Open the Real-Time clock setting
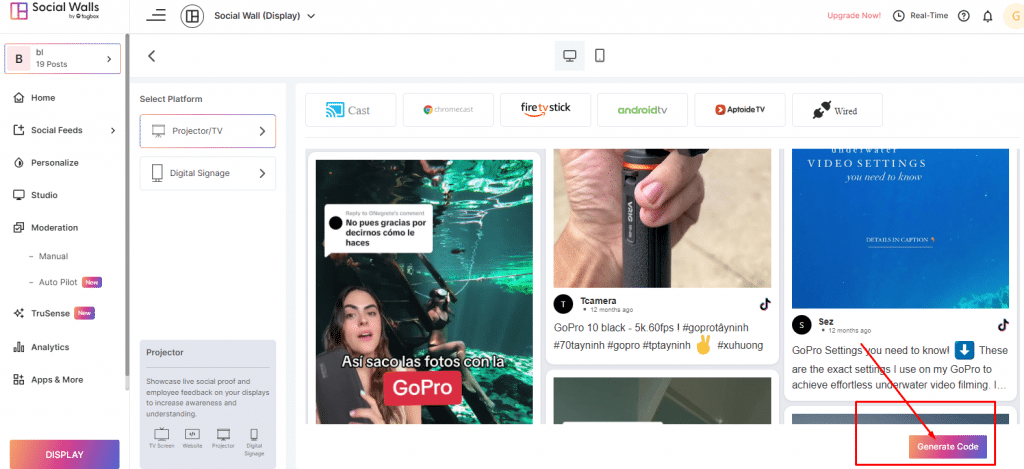Viewport: 1024px width, 469px height. pyautogui.click(x=920, y=16)
